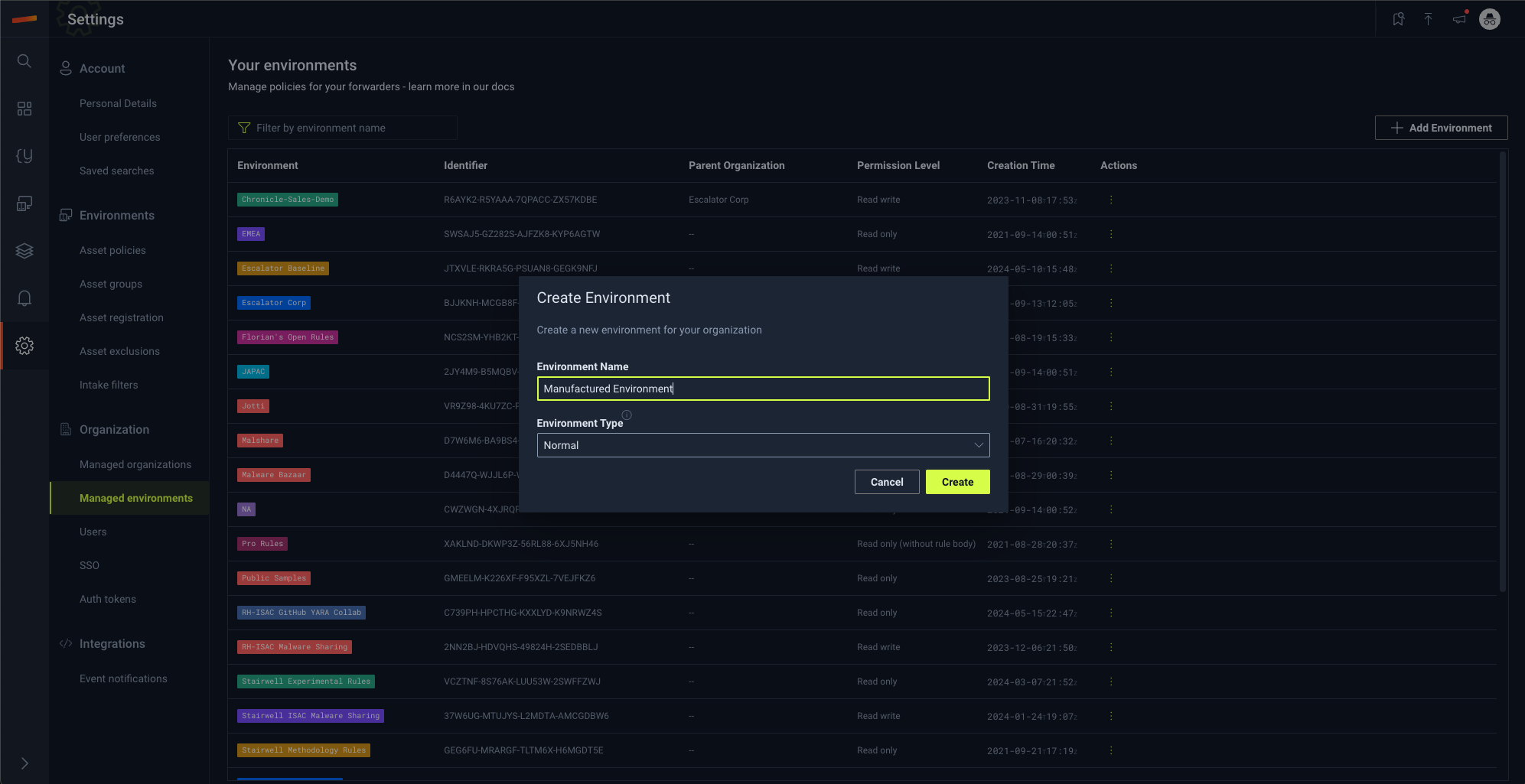The height and width of the screenshot is (784, 1525).
Task: Open Intake filters
Action: click(x=109, y=385)
